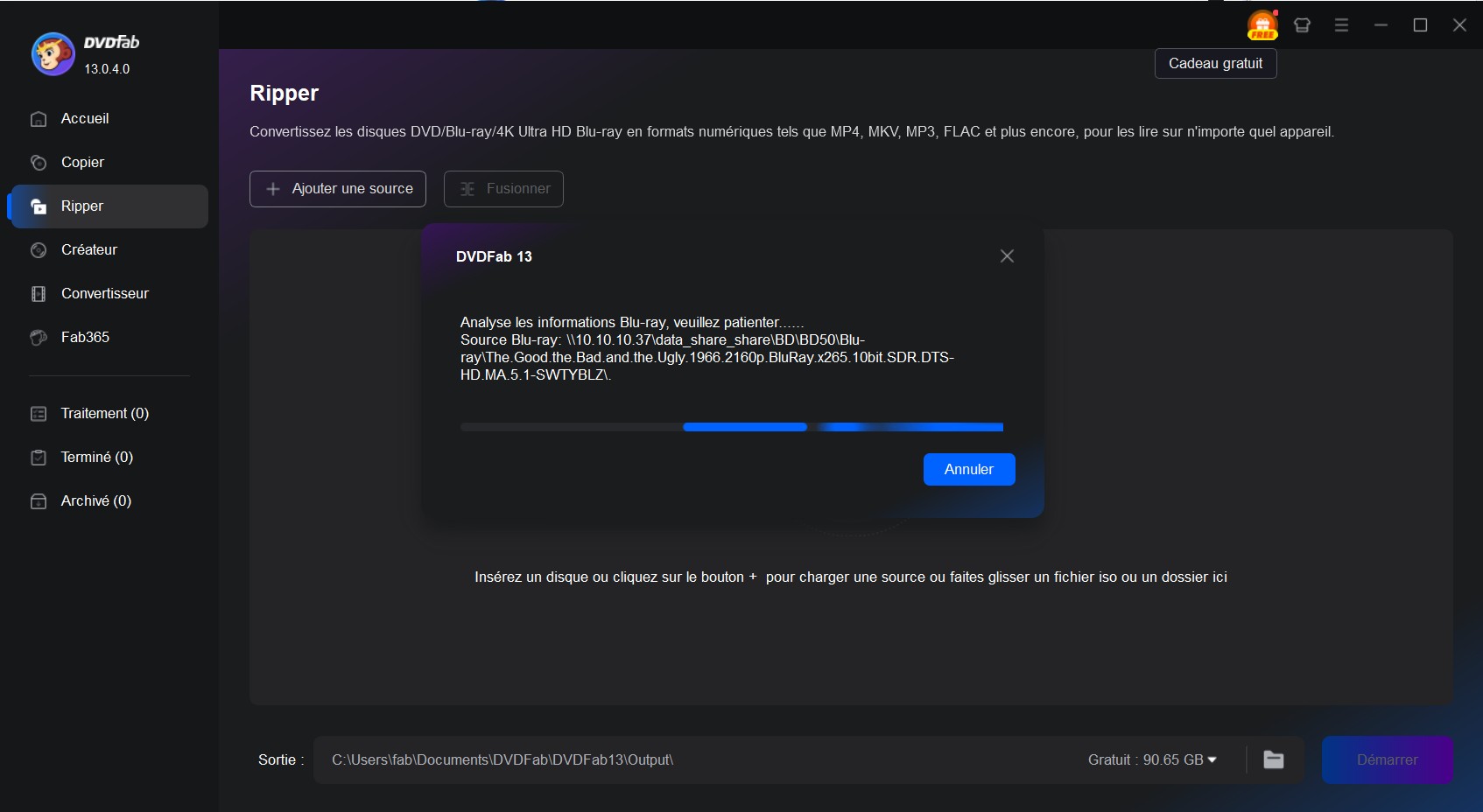
Task: Open the hamburger main menu
Action: click(1341, 25)
